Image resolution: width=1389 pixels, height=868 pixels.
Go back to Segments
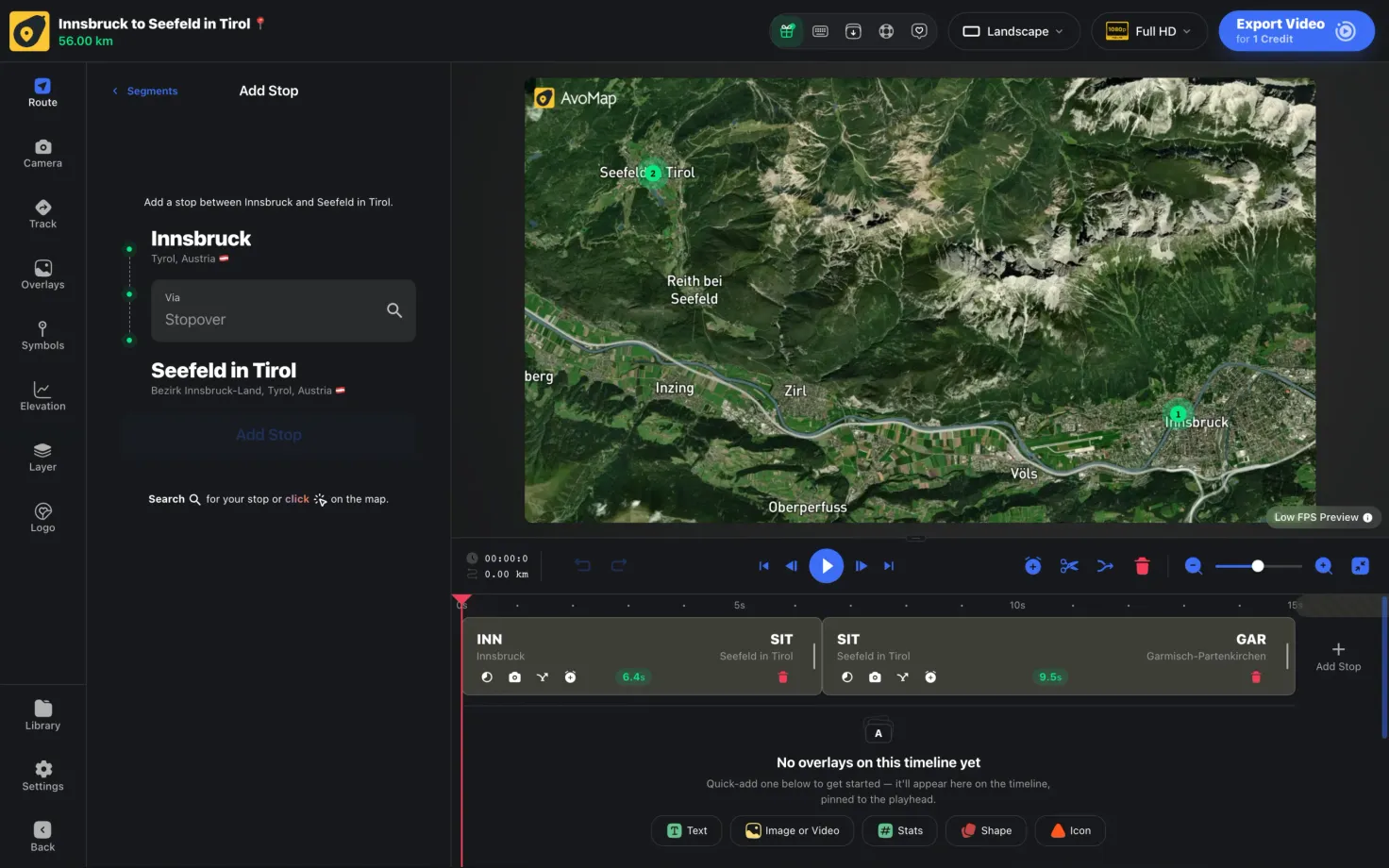click(x=145, y=92)
